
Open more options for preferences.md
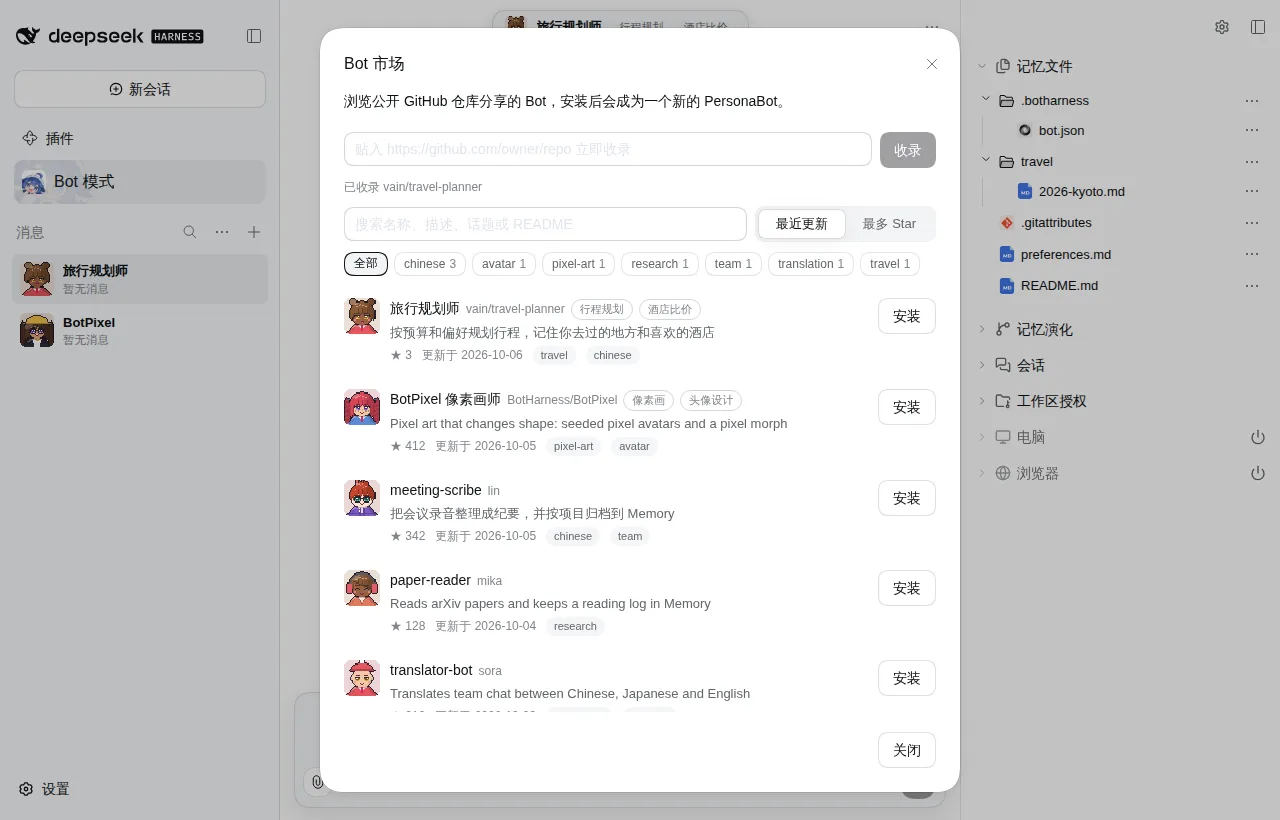pos(1252,254)
